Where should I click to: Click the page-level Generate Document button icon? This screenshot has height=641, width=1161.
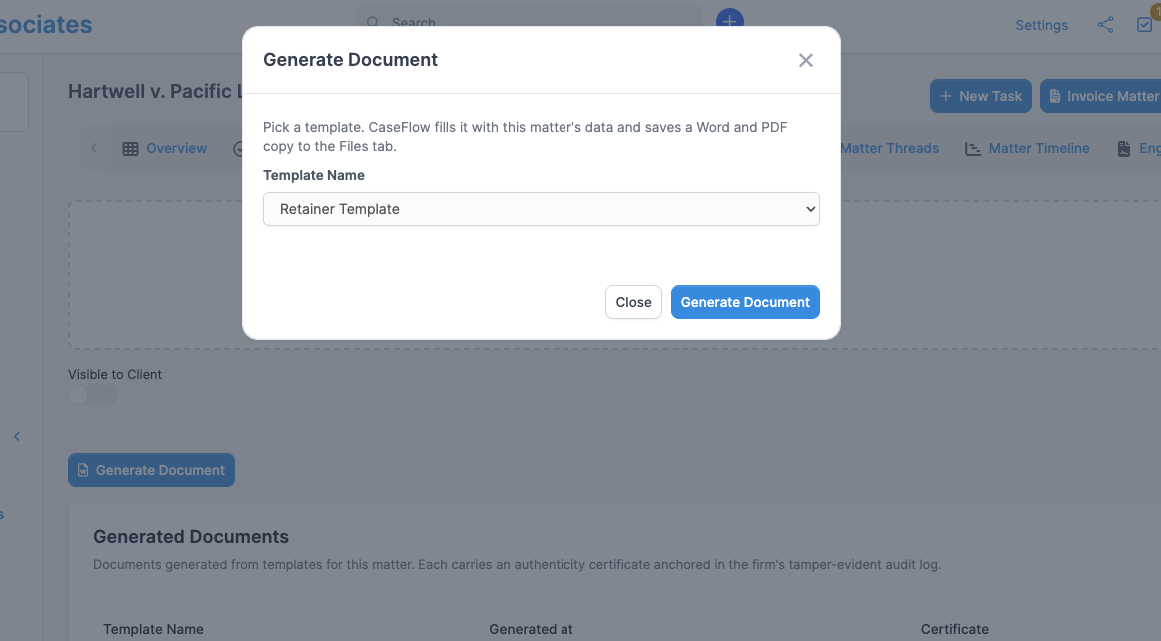pos(83,470)
